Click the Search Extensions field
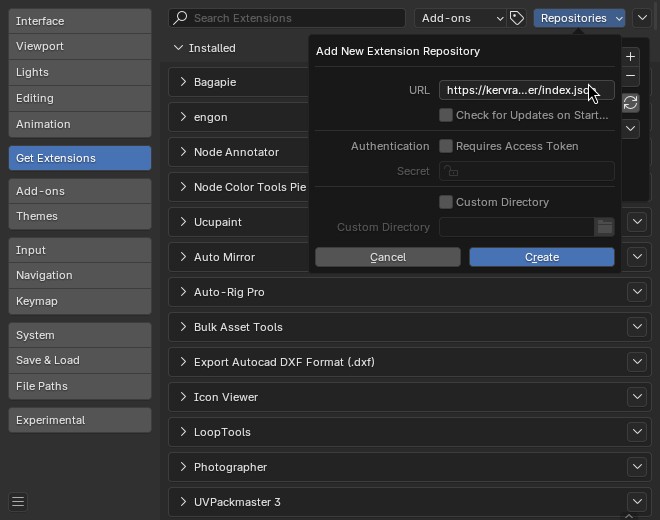 tap(287, 18)
